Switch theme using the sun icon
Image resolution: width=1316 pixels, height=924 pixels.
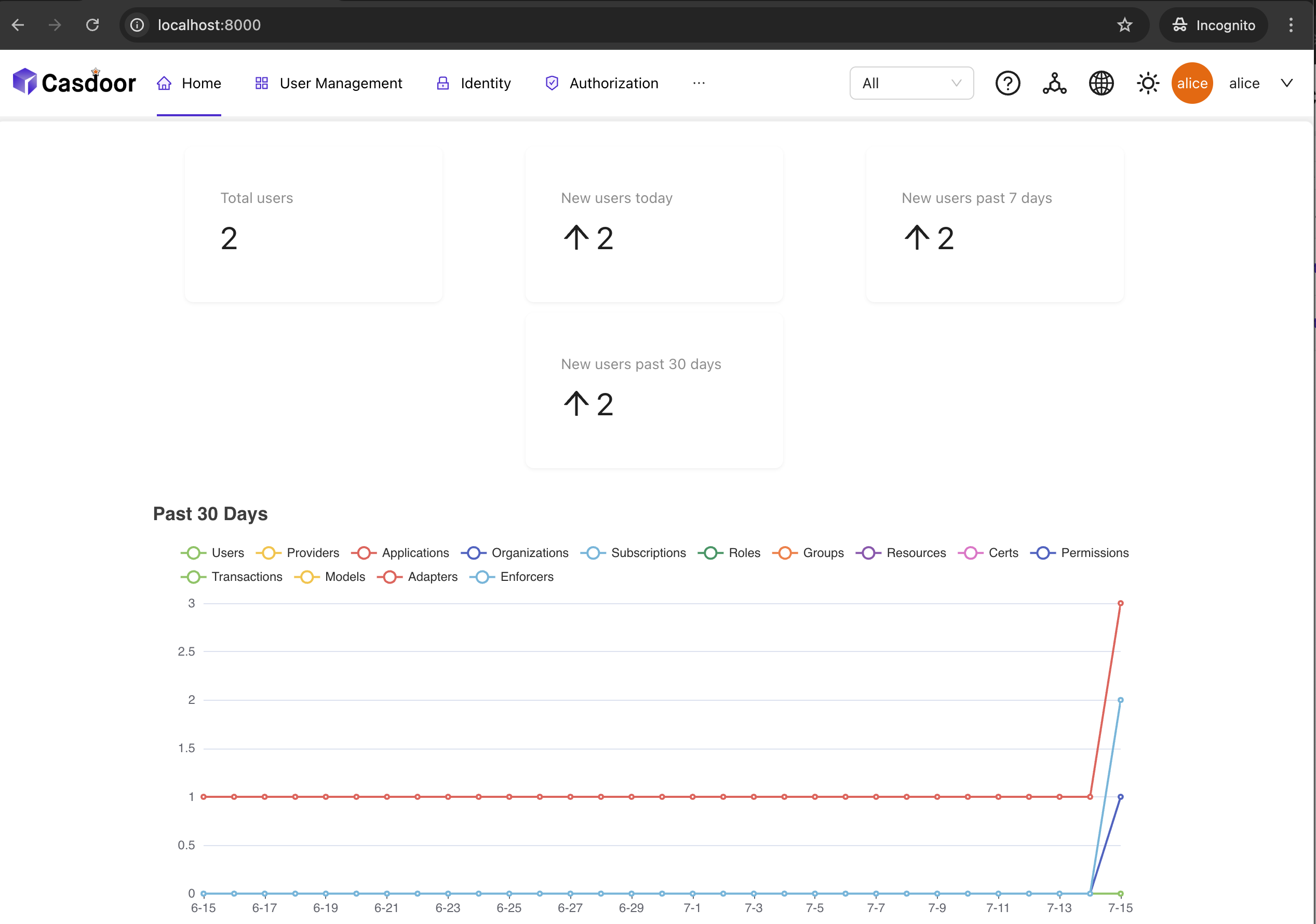(x=1148, y=83)
